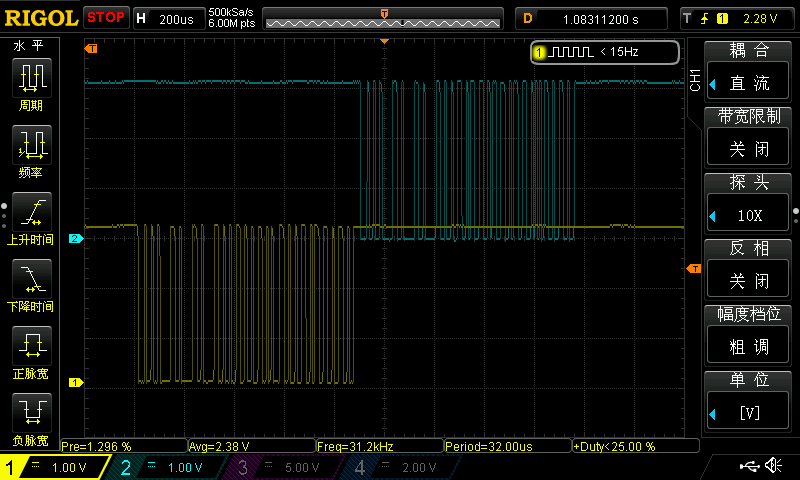
Task: Select the Rise Time (上升时间) measurement icon
Action: 32,212
